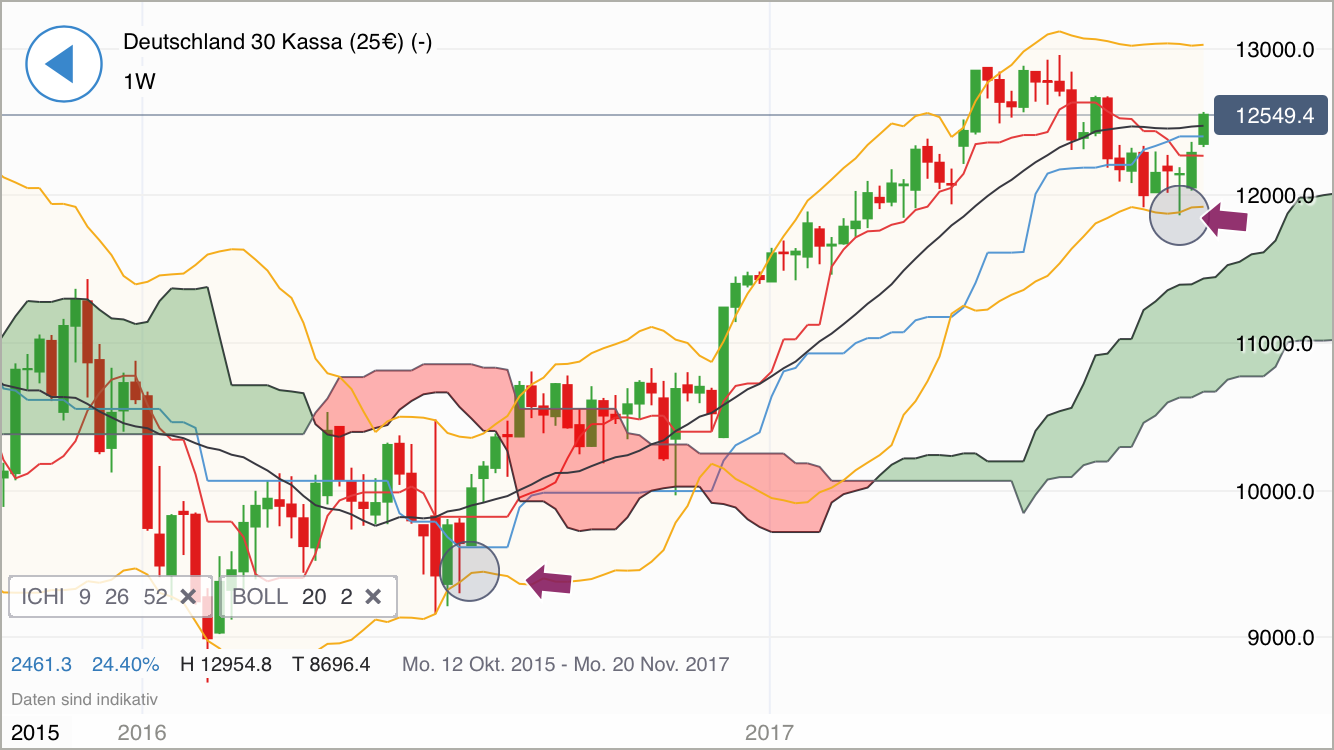
Task: Open the Deutschland 30 Kassa instrument selector
Action: coord(279,43)
